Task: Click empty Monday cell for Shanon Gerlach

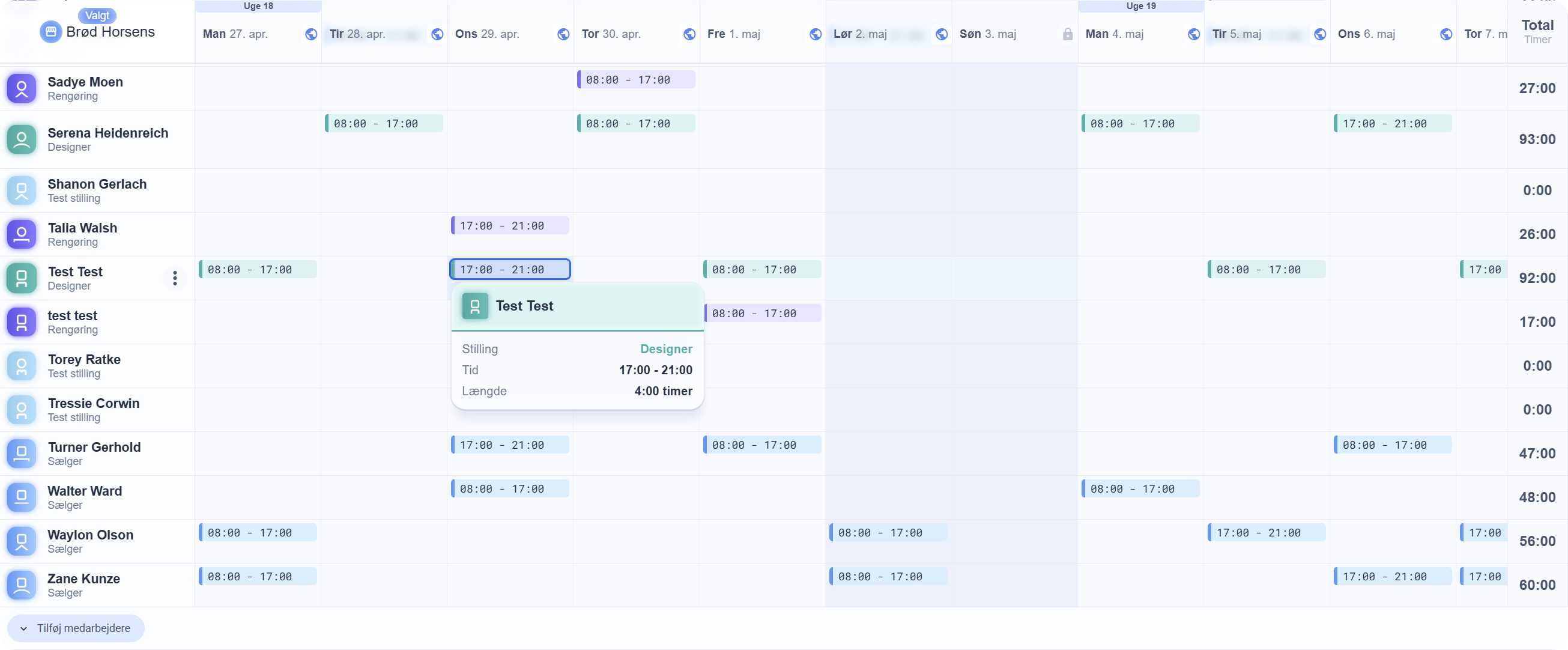Action: (x=258, y=190)
